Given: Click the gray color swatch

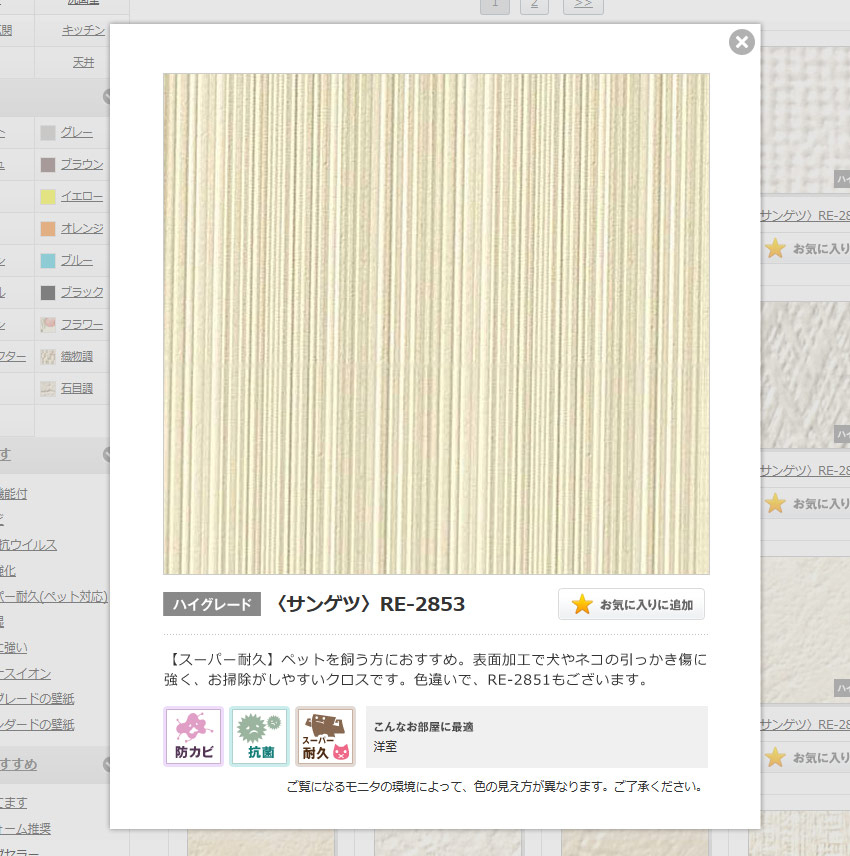Looking at the screenshot, I should point(48,133).
